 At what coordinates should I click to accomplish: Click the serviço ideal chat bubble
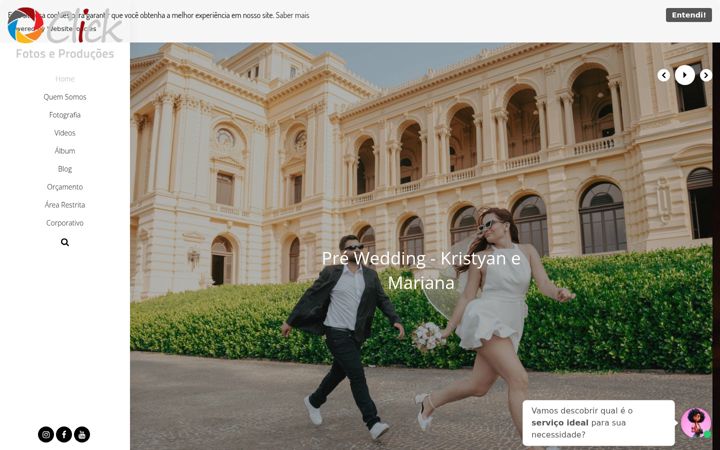[x=598, y=423]
